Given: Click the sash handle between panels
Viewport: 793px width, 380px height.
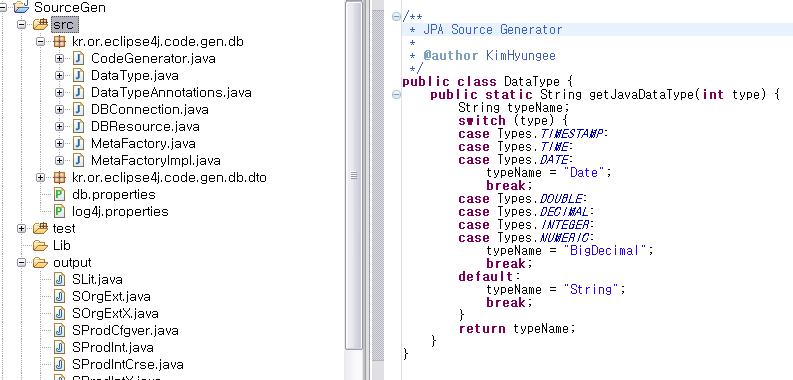Looking at the screenshot, I should point(367,190).
